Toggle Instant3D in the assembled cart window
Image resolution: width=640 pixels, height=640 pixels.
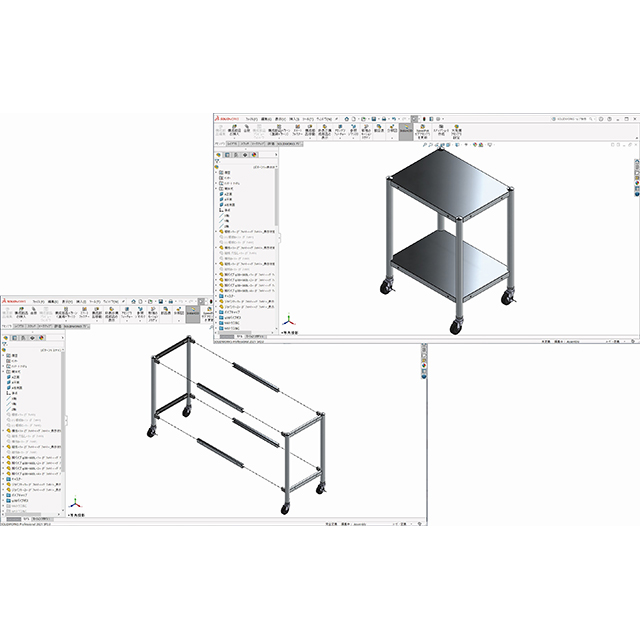(406, 132)
